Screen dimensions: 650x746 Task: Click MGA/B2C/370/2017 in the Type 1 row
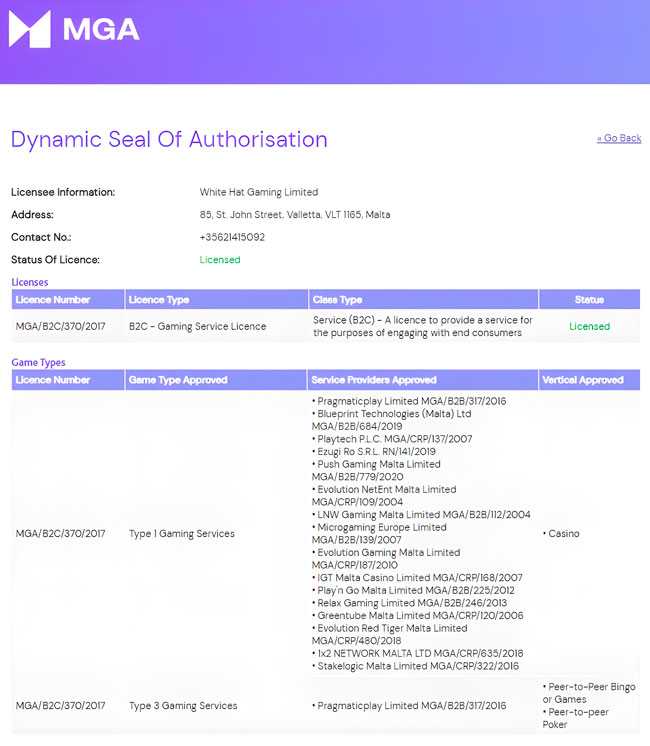(60, 534)
